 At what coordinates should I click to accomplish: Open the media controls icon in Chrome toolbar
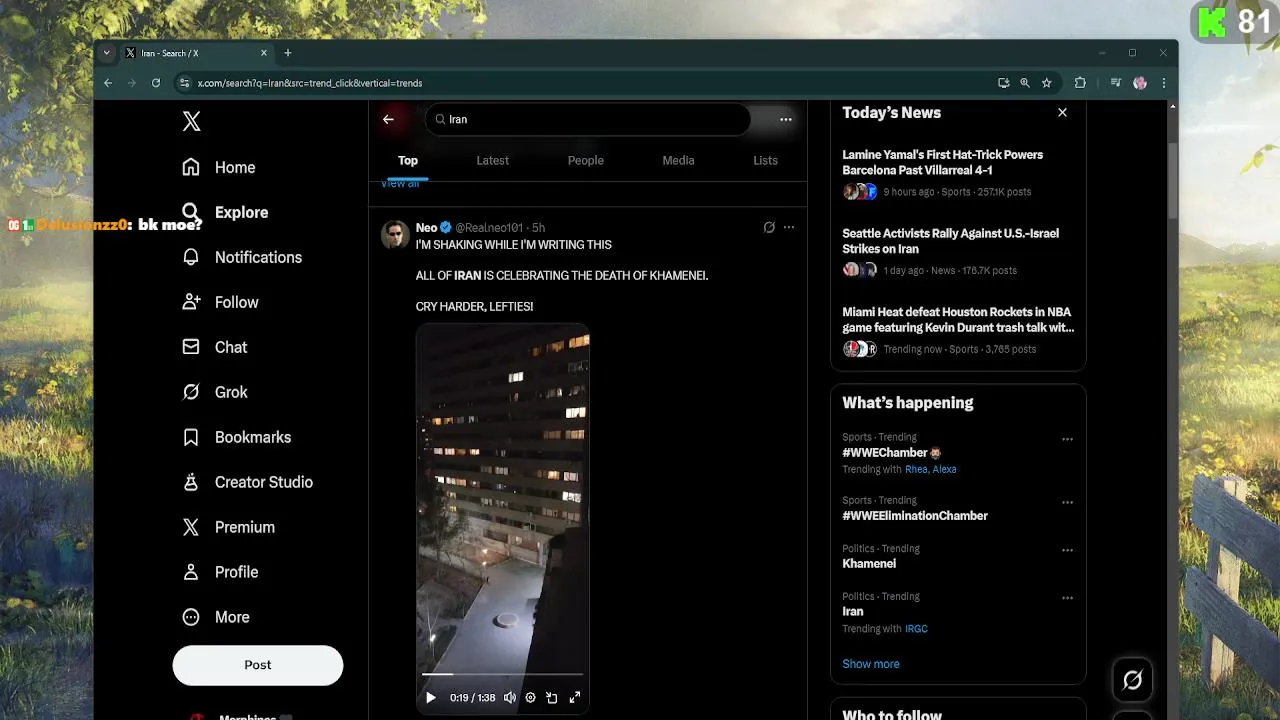pos(1115,83)
